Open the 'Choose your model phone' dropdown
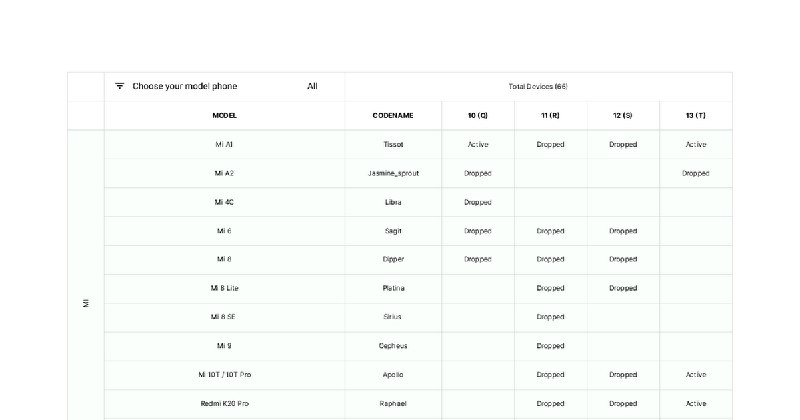This screenshot has height=420, width=800. [x=224, y=86]
